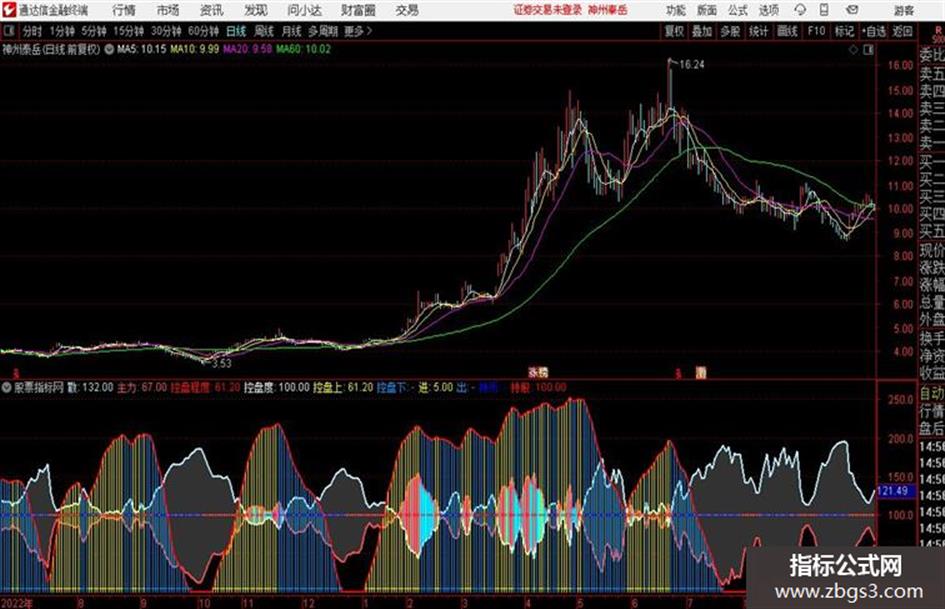Screen dimensions: 945x609
Task: Click the mobile phone icon
Action: coord(824,10)
